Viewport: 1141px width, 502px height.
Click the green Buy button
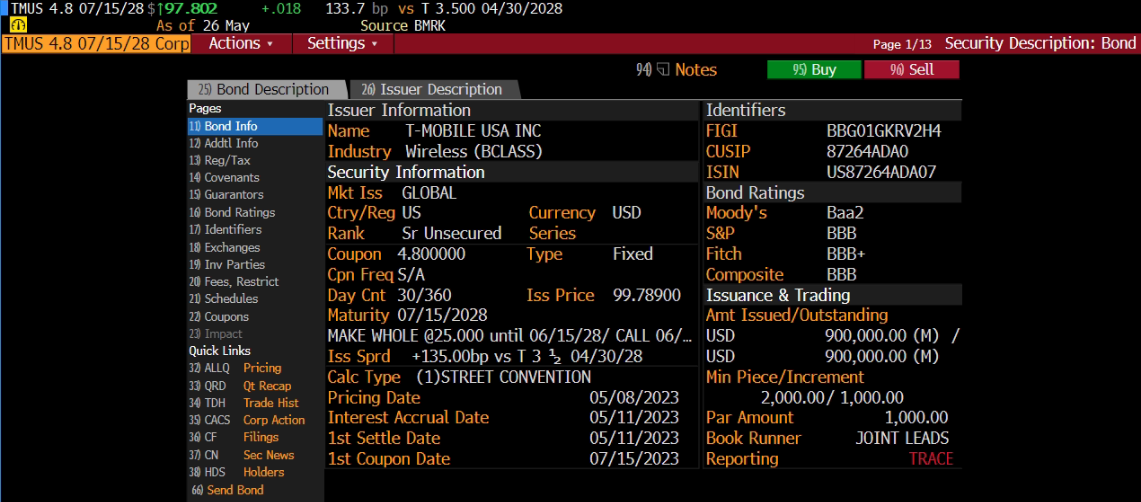[814, 70]
